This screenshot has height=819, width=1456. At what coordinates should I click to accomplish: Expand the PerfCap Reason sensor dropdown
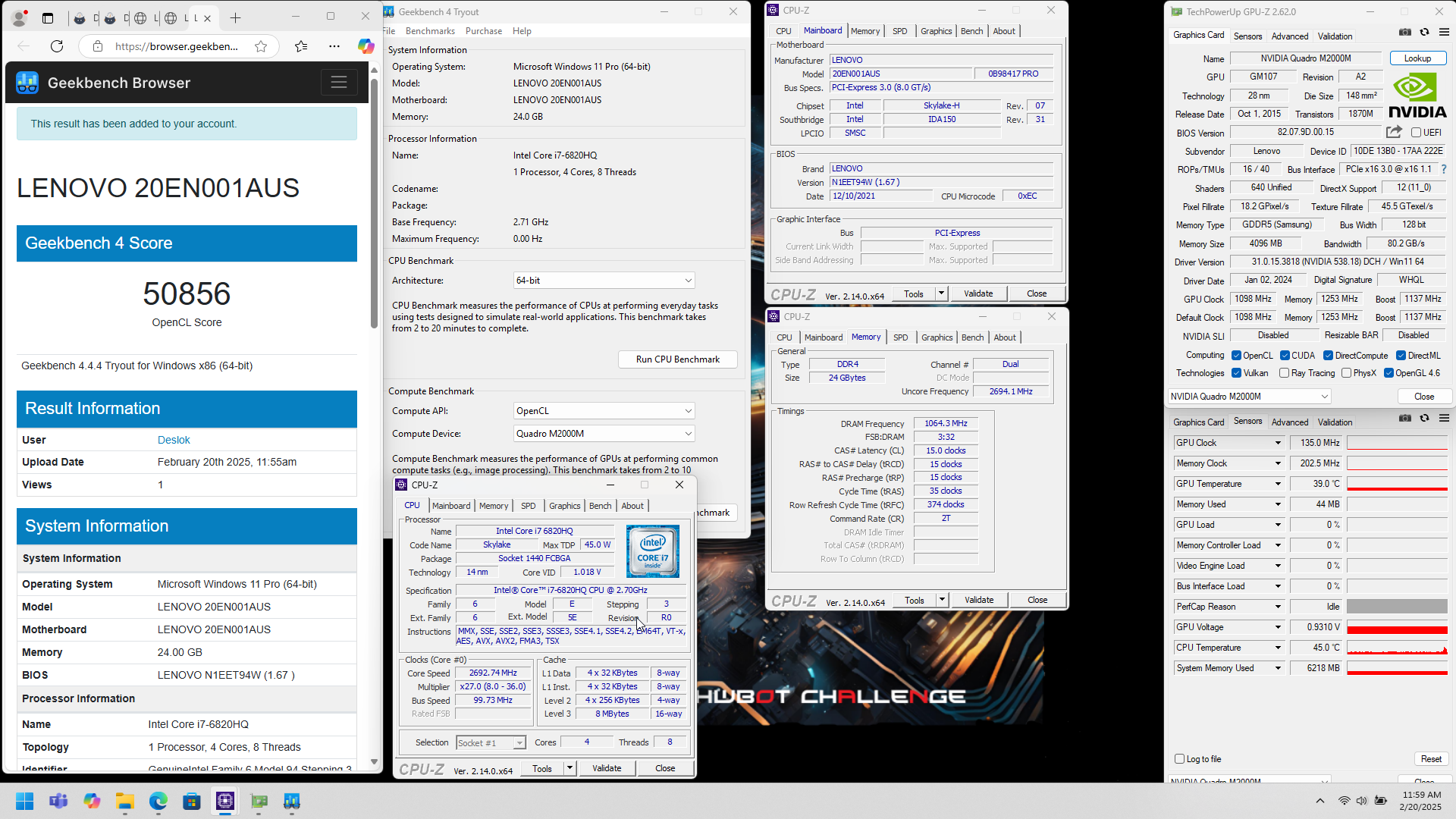pyautogui.click(x=1277, y=607)
